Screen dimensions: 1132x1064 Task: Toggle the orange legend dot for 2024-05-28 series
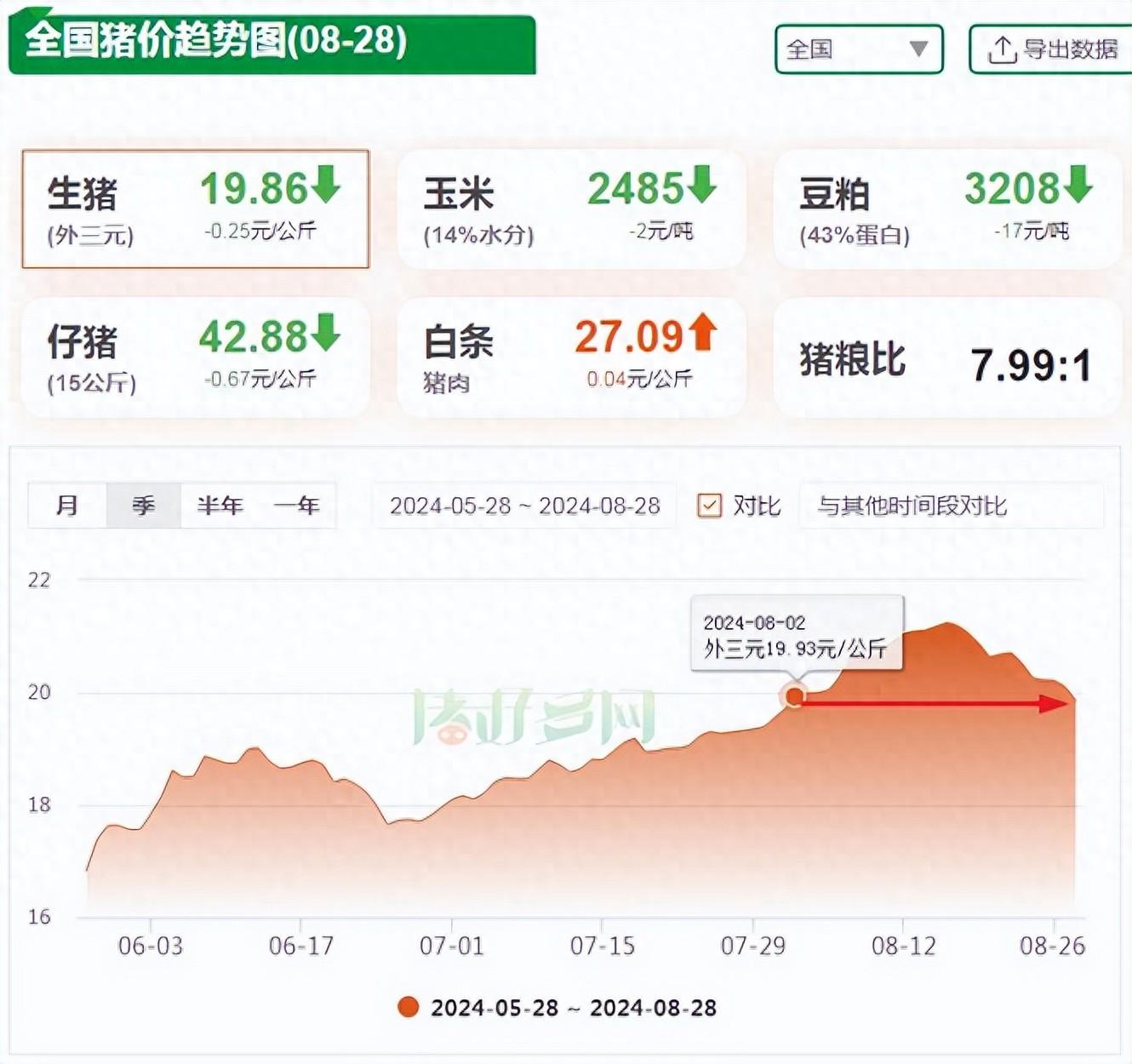point(409,1008)
